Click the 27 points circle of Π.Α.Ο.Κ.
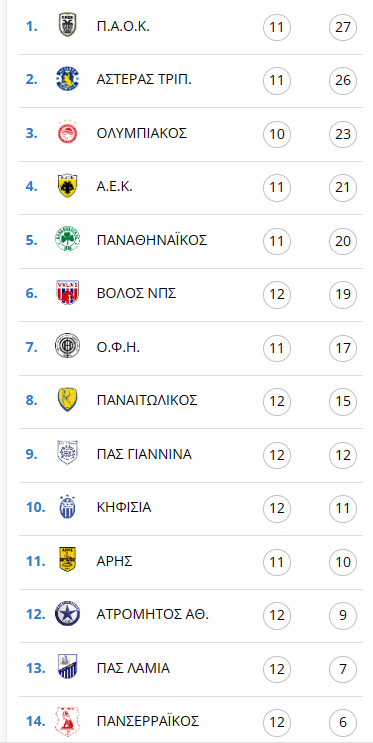The width and height of the screenshot is (373, 743). tap(343, 27)
